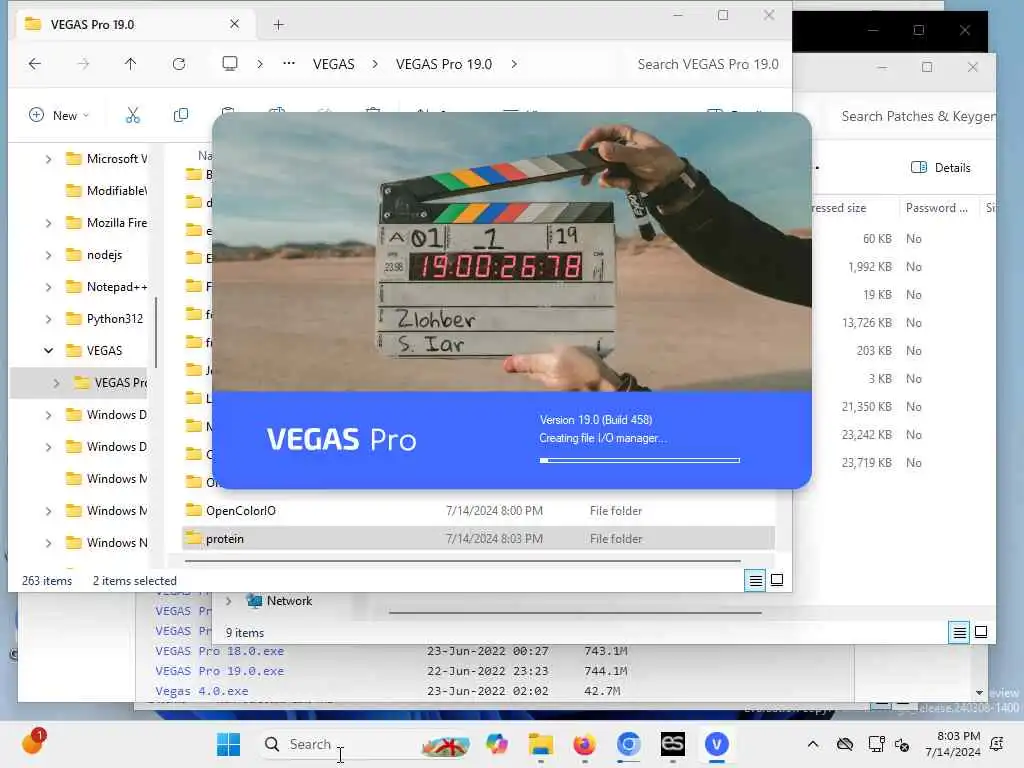
Task: Click the Cut scissors icon
Action: point(133,116)
